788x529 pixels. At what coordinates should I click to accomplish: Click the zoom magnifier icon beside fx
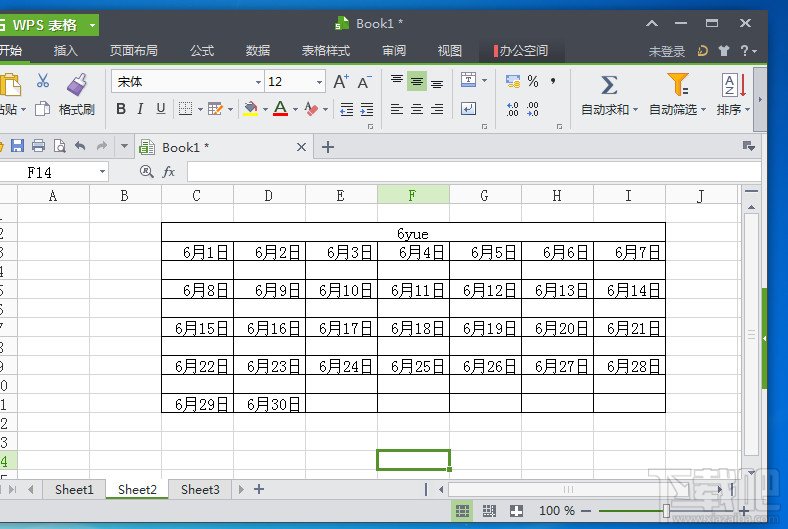[146, 172]
